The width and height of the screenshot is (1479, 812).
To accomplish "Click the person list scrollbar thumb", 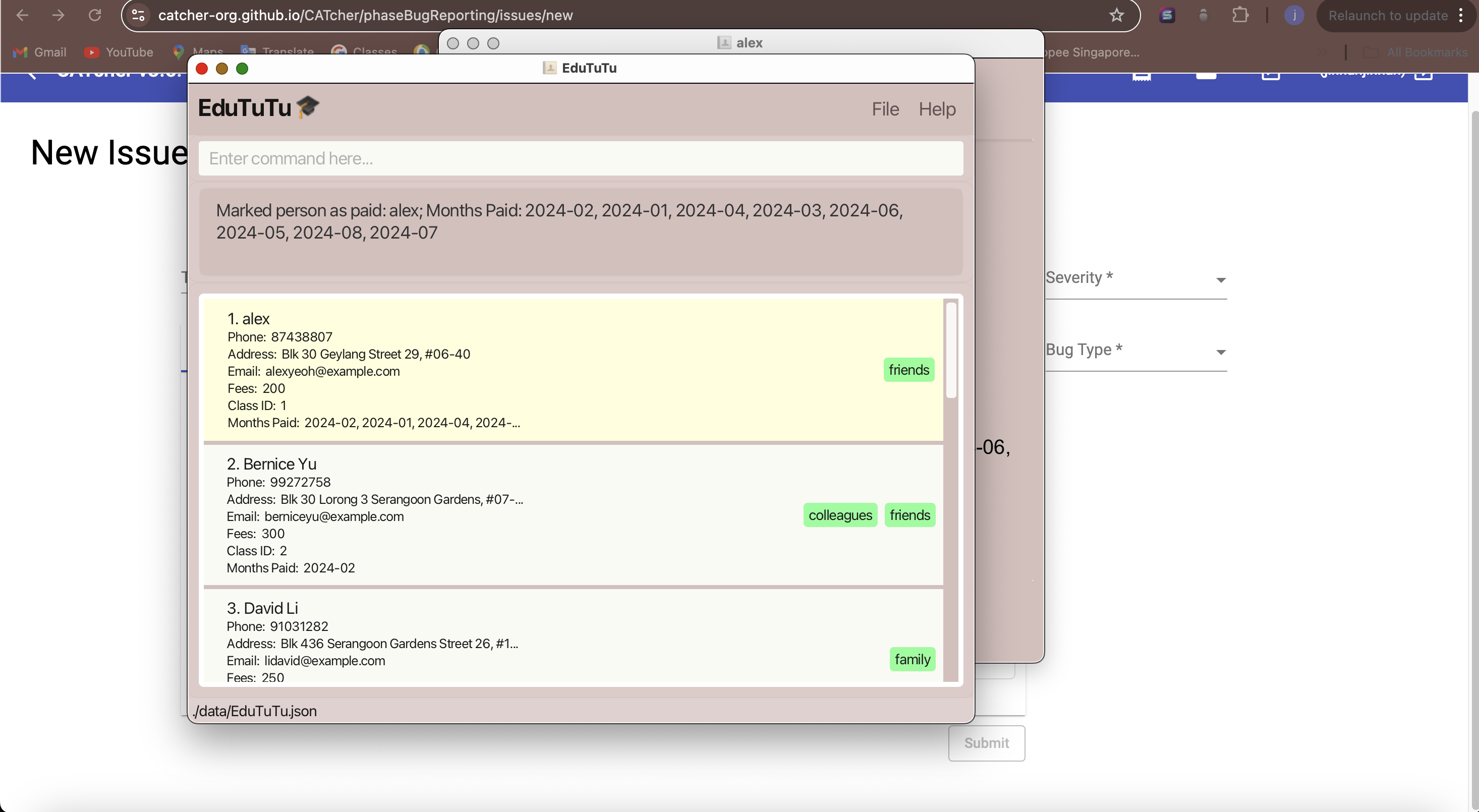I will pos(951,350).
